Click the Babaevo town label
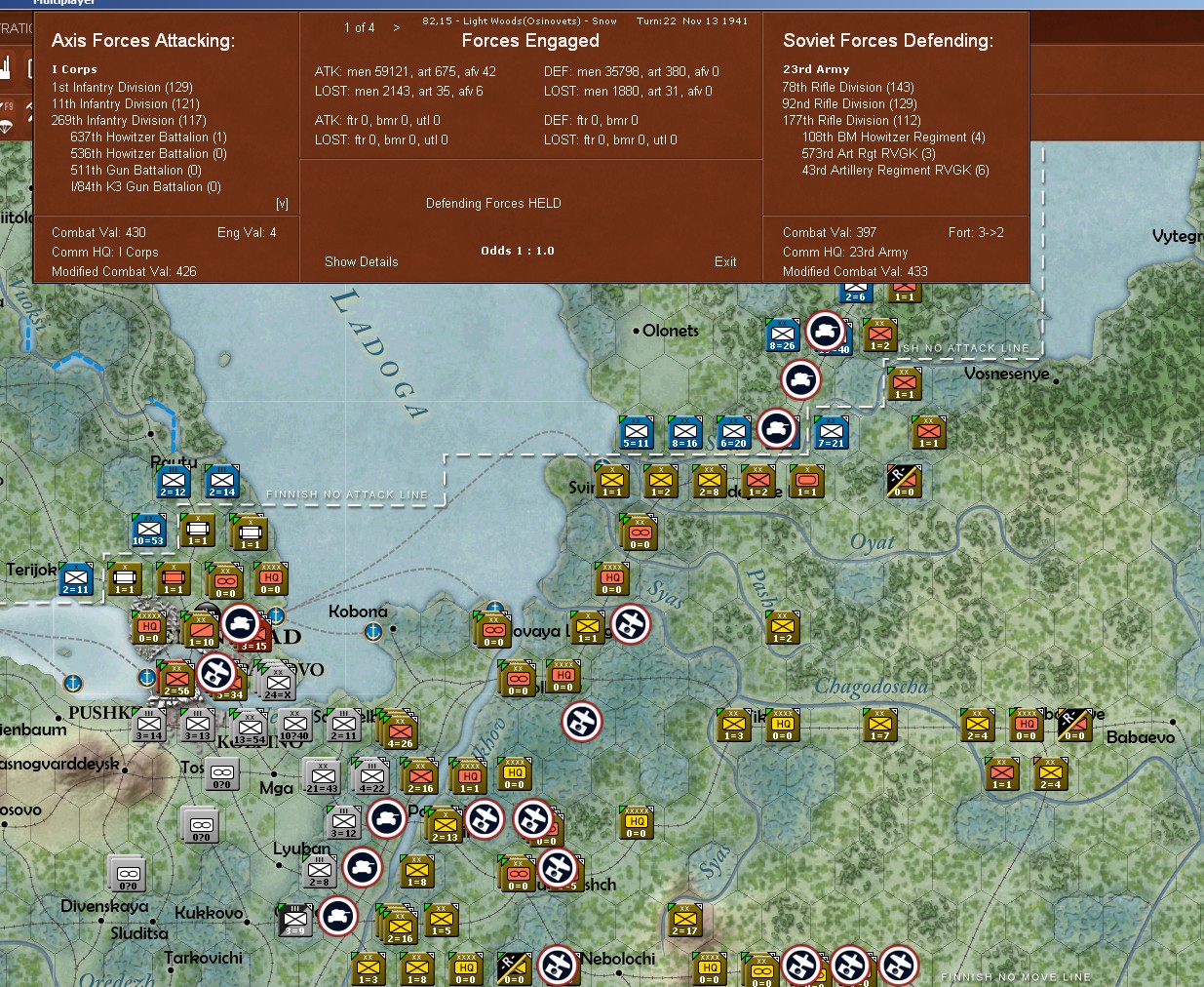The height and width of the screenshot is (987, 1204). pos(1141,737)
